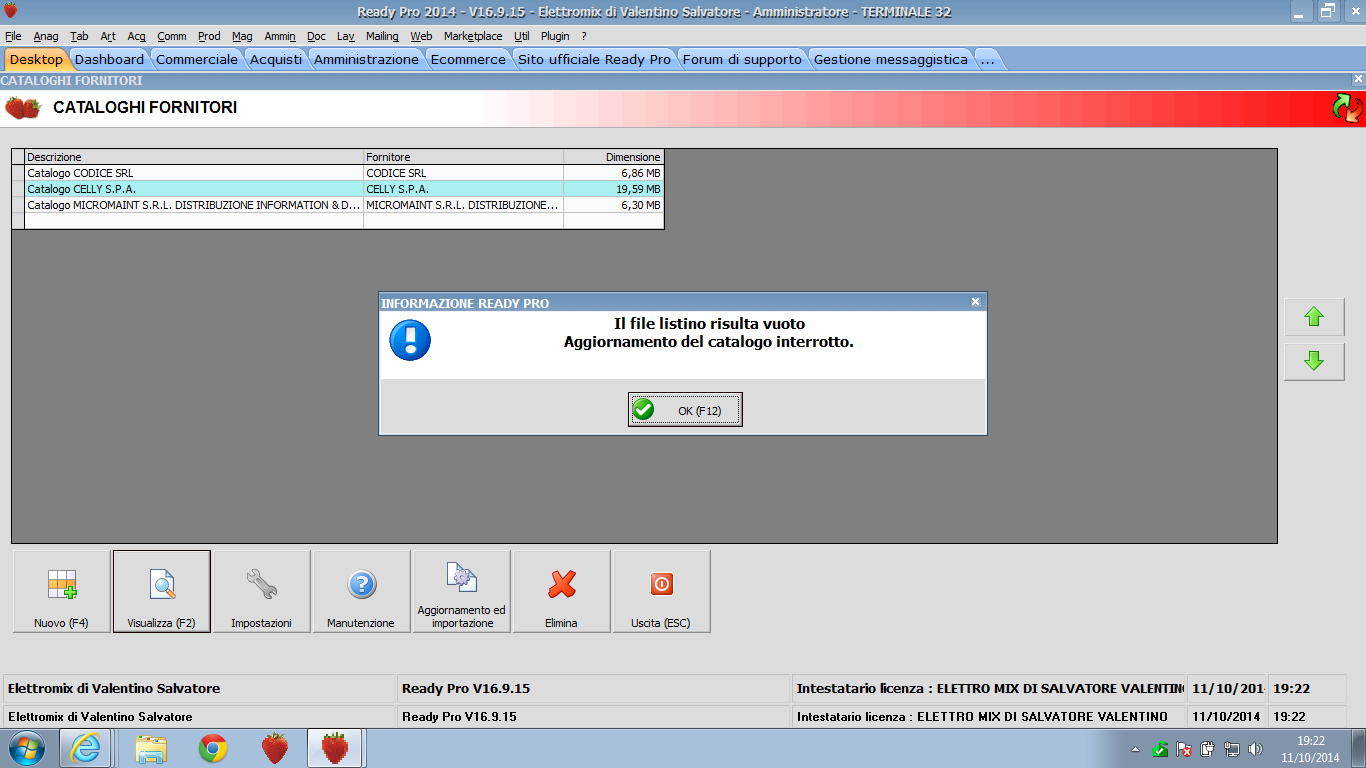Open the Ammin menu
This screenshot has height=768, width=1366.
click(x=280, y=36)
